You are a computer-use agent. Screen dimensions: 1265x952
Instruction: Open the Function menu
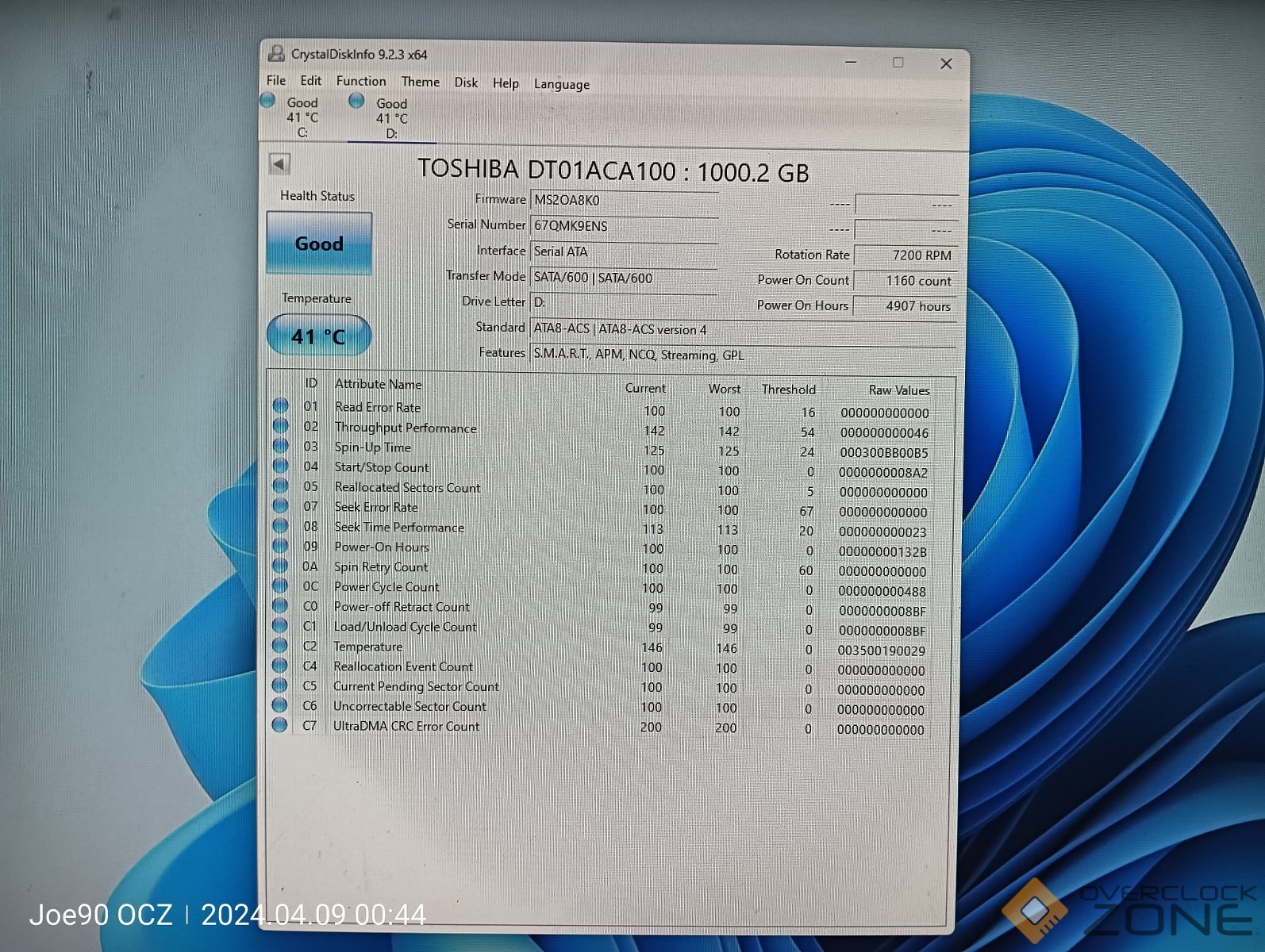click(361, 81)
